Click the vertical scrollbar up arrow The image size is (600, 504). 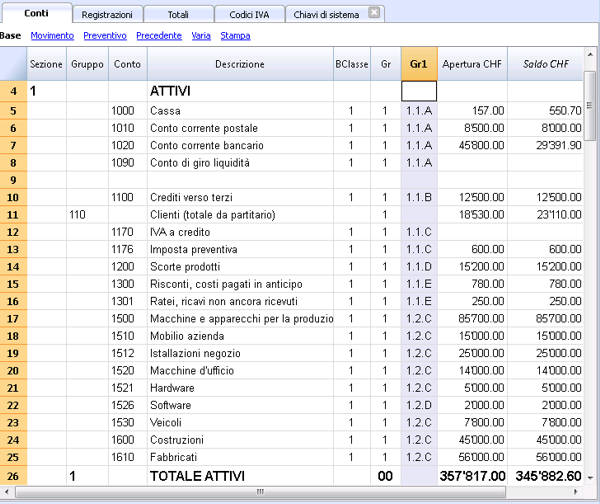pyautogui.click(x=591, y=54)
